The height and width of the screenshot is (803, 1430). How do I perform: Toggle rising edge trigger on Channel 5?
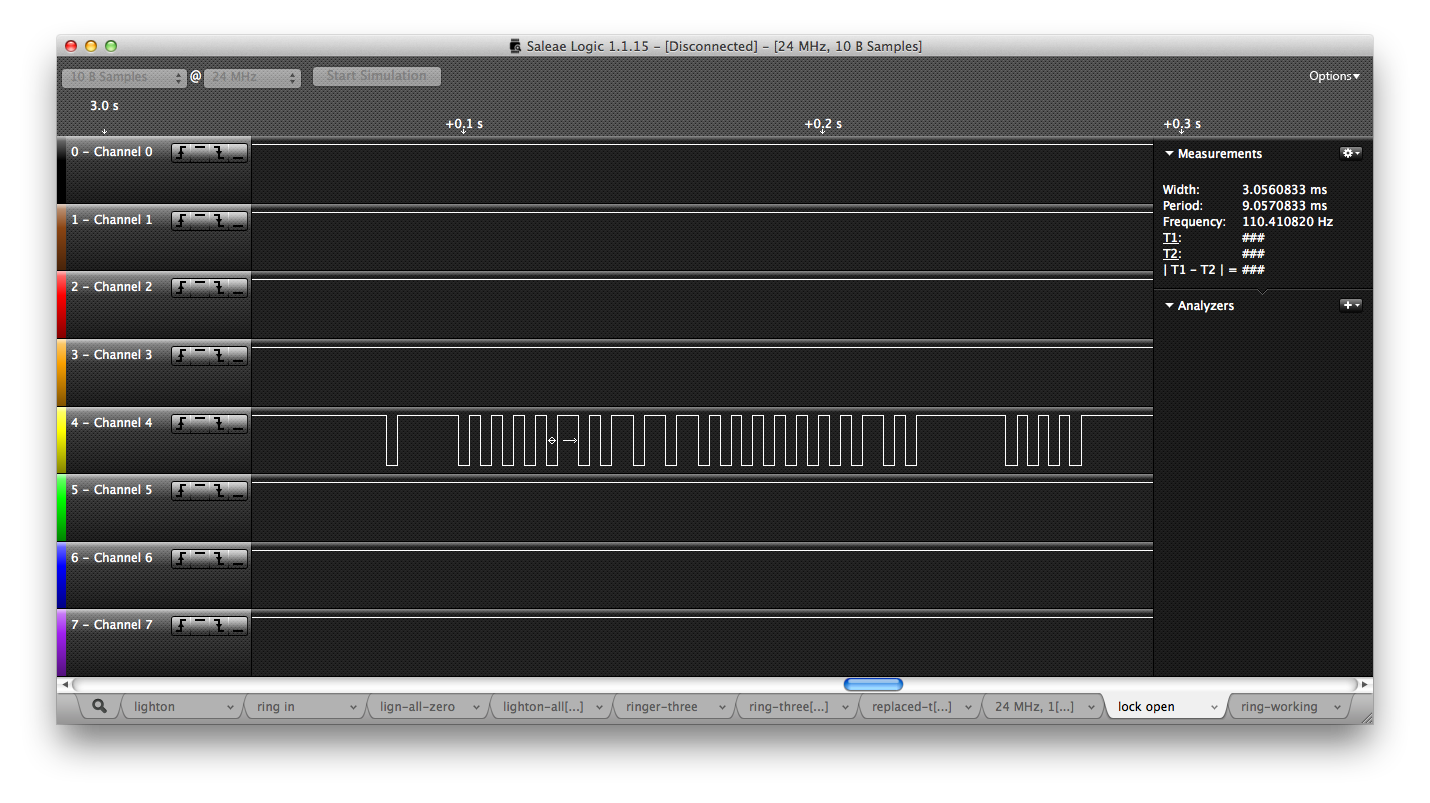(x=181, y=491)
